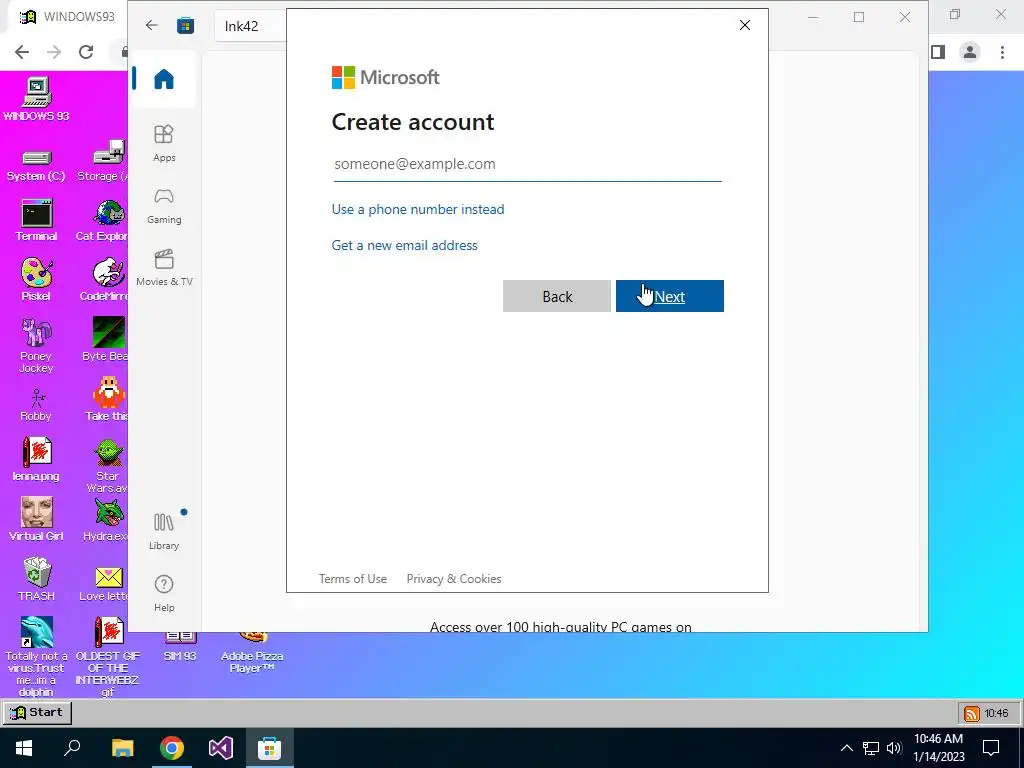This screenshot has height=768, width=1024.
Task: Click the Windows 93 tray clock 10:46
Action: pyautogui.click(x=997, y=713)
